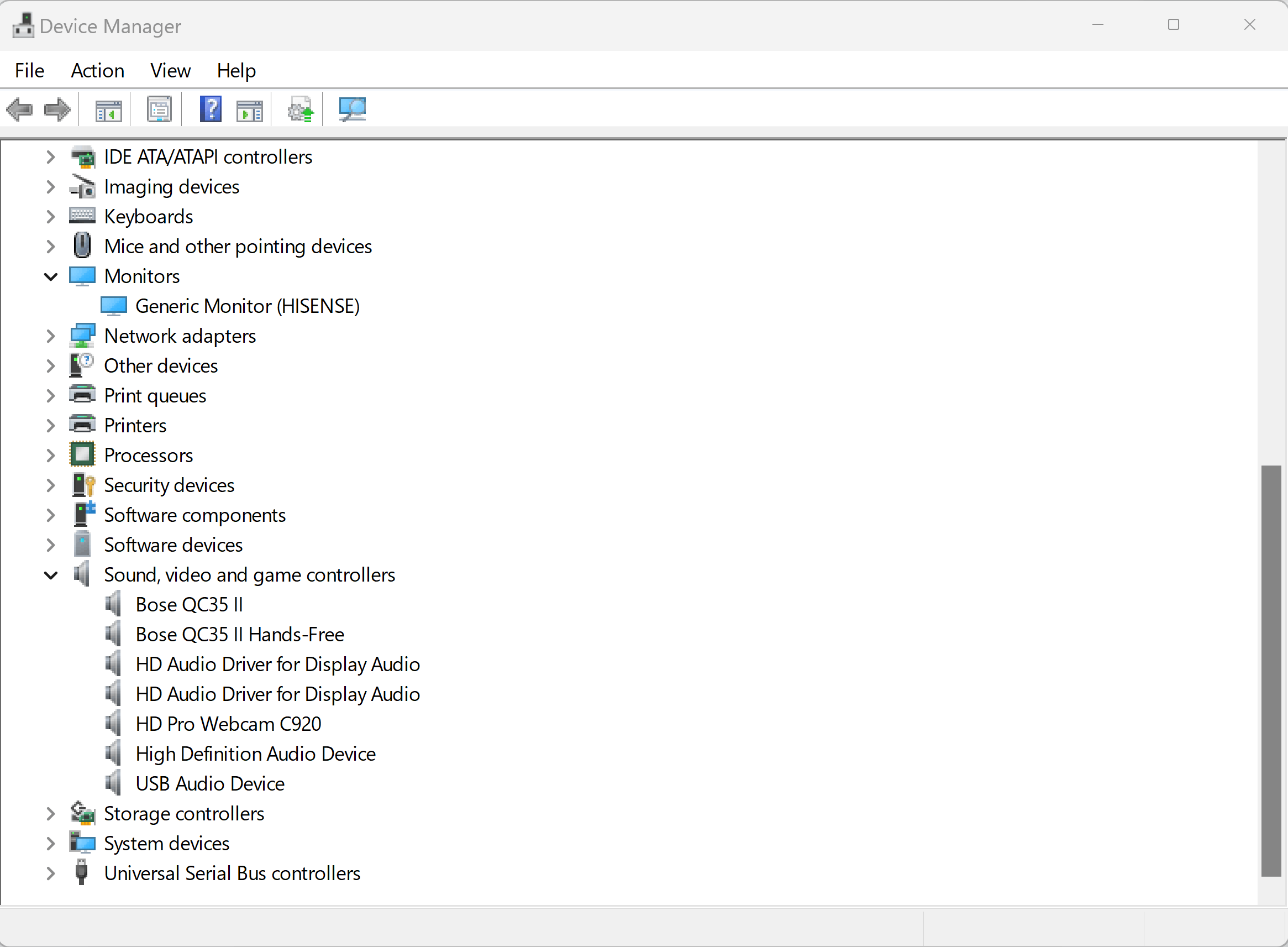Select the first HD Audio Driver for Display Audio
The height and width of the screenshot is (947, 1288).
278,664
